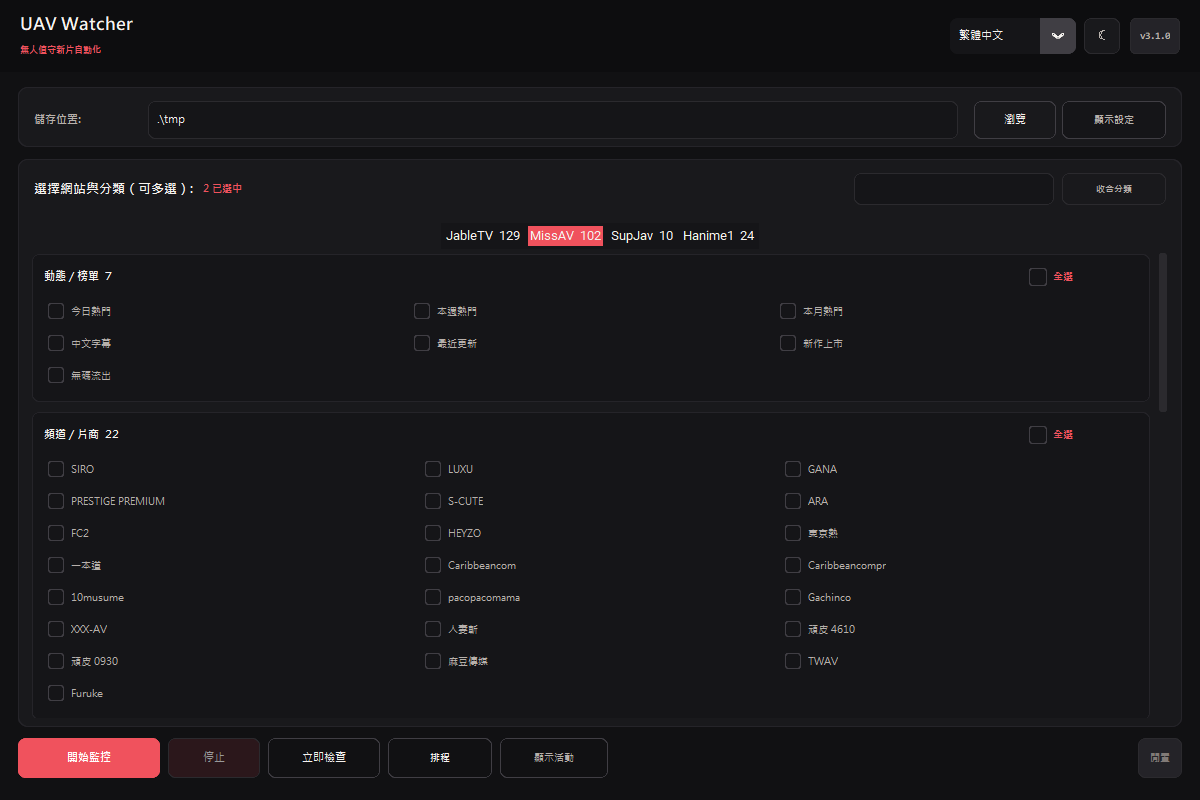Click the v3.1.0 version badge
The image size is (1200, 800).
click(x=1155, y=36)
